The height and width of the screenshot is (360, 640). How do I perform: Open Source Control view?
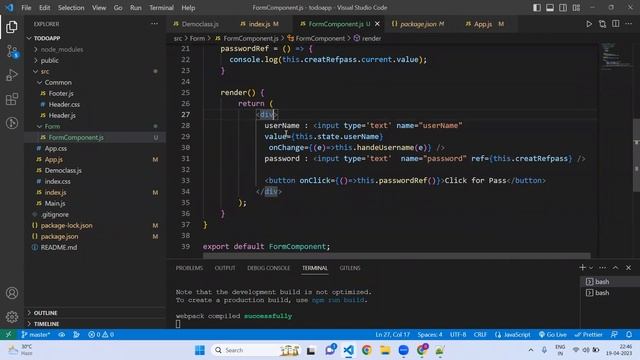coord(12,51)
